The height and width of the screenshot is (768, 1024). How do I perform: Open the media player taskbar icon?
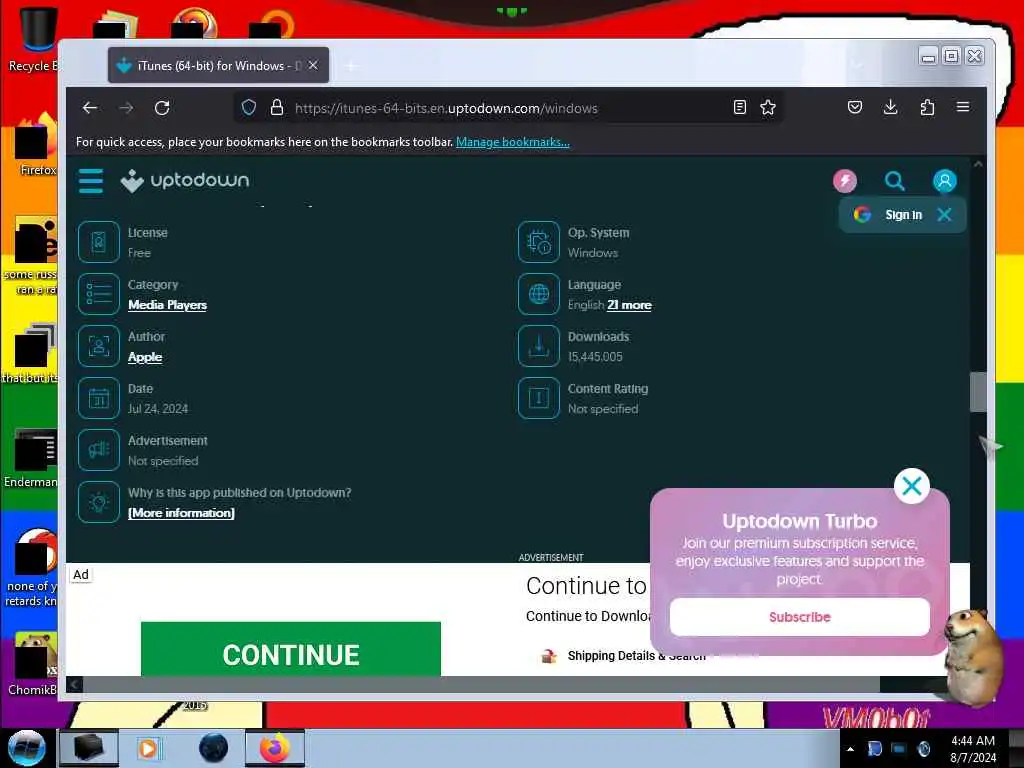148,748
